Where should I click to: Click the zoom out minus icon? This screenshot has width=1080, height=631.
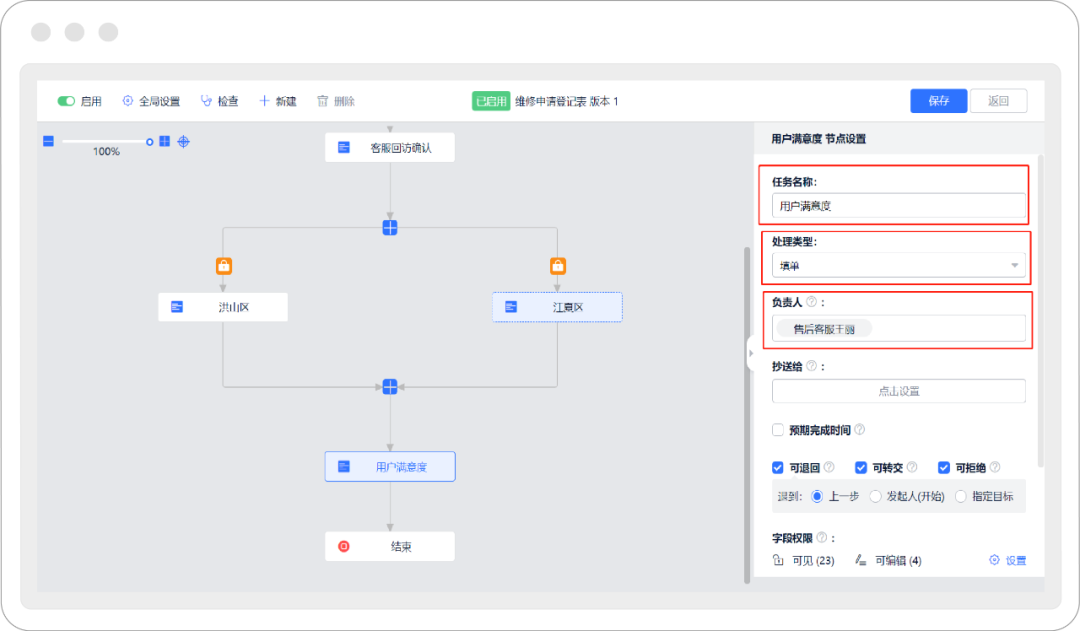point(47,141)
